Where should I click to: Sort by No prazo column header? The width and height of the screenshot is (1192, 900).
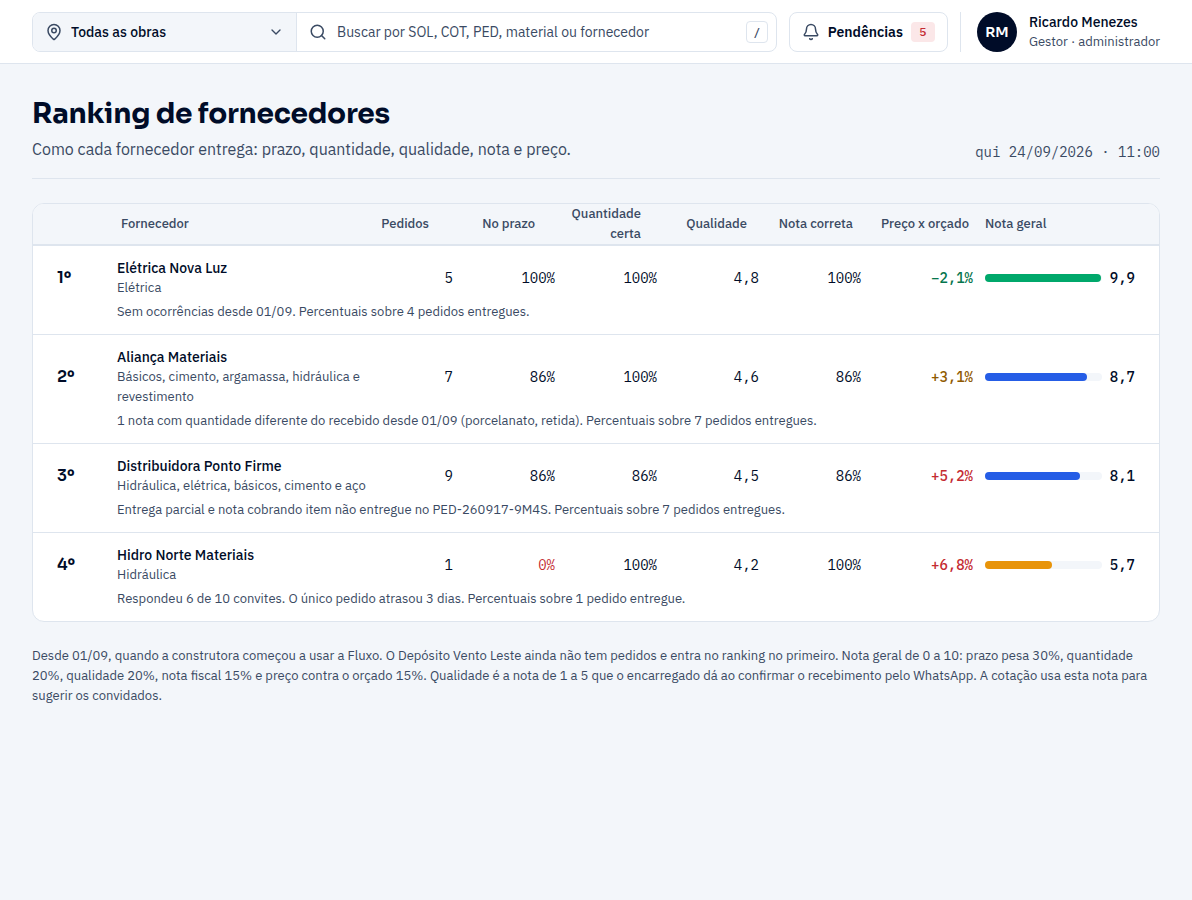pos(508,223)
